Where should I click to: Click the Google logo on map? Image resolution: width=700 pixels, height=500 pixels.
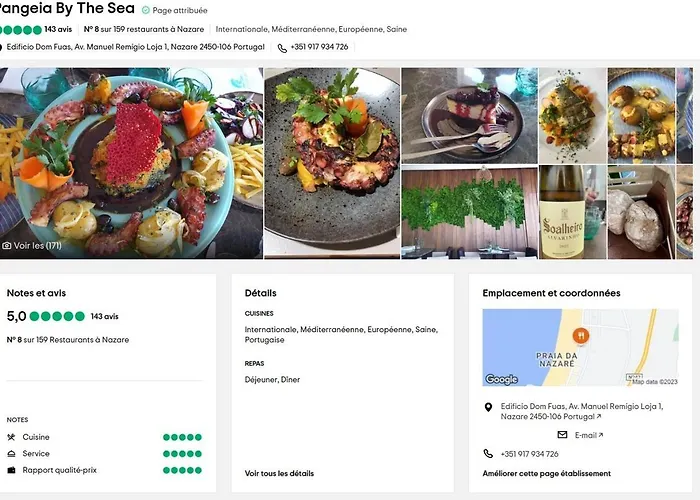[502, 379]
